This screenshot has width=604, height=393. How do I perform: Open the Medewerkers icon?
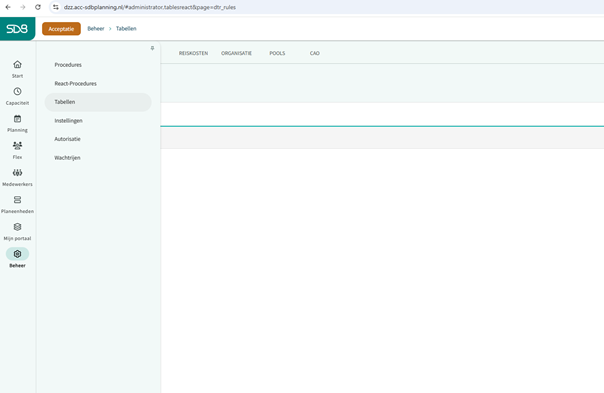[x=17, y=173]
